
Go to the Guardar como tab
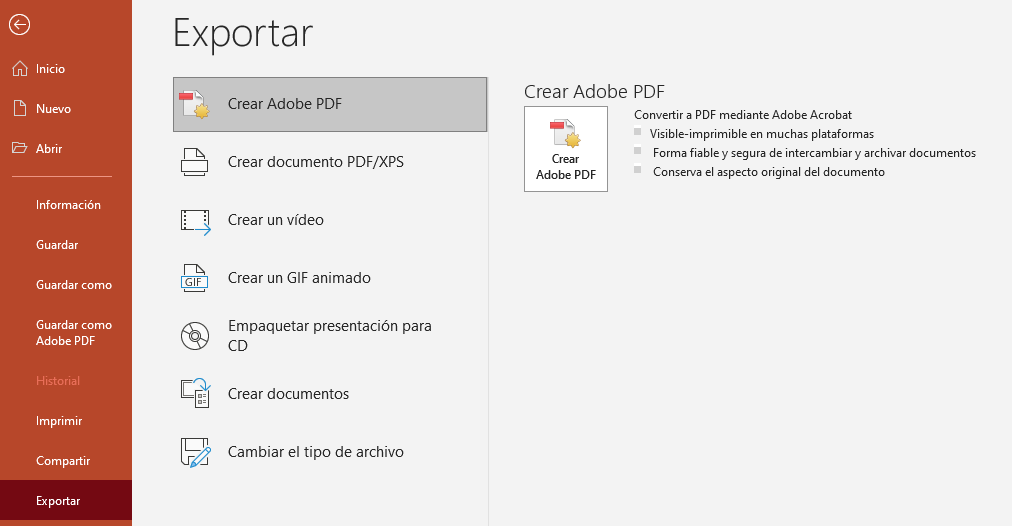click(74, 285)
